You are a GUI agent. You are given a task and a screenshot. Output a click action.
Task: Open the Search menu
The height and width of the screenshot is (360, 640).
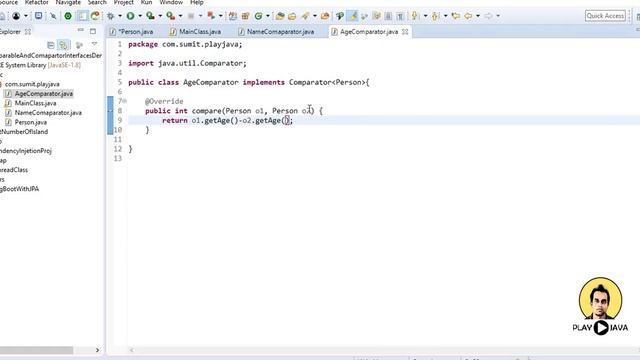point(97,2)
